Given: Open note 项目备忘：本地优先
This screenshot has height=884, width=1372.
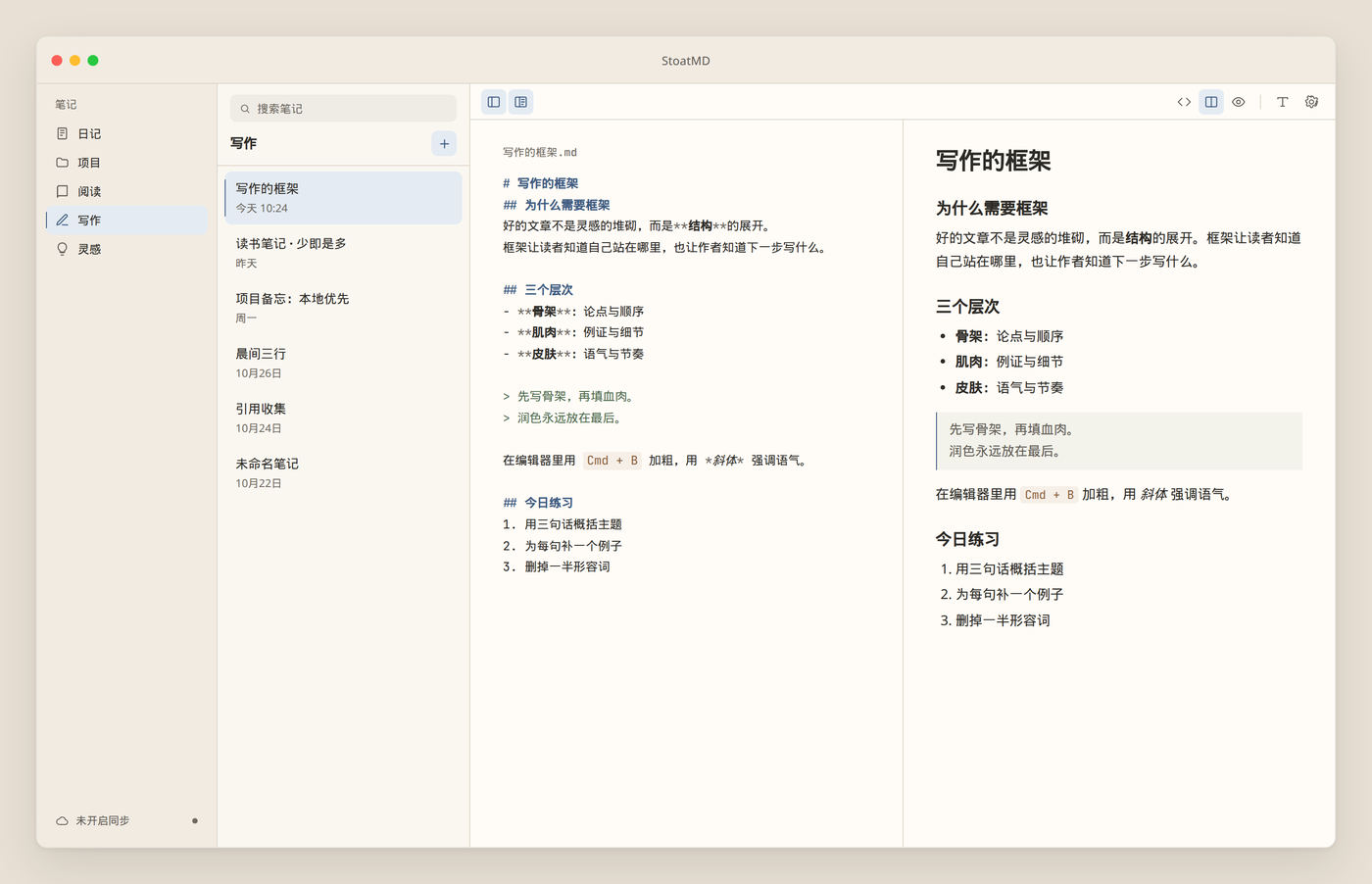Looking at the screenshot, I should (x=343, y=308).
